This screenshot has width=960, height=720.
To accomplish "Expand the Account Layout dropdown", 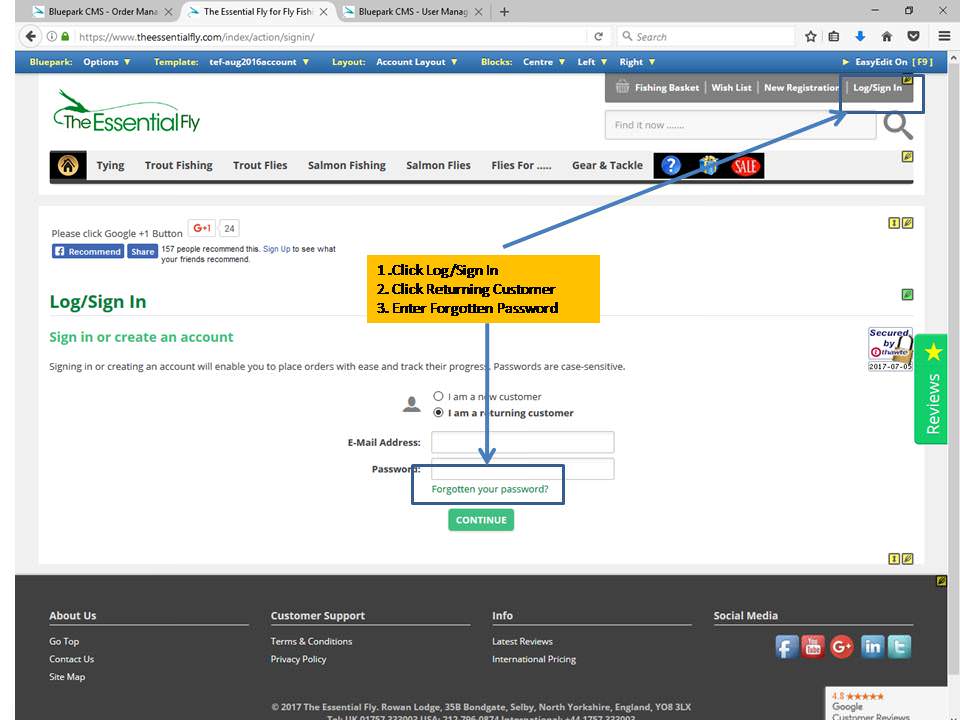I will (416, 62).
